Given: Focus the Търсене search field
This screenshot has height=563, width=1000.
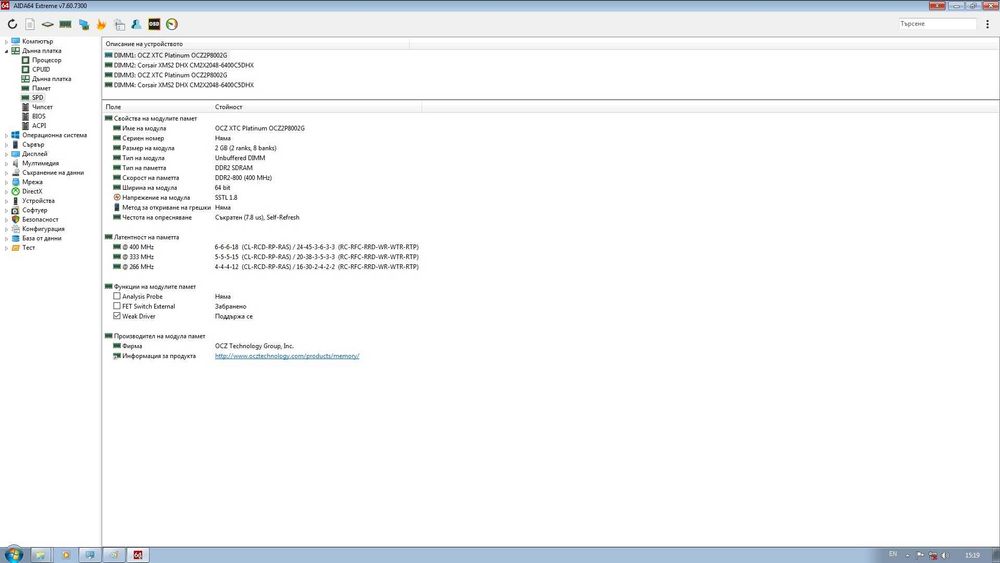Looking at the screenshot, I should click(x=937, y=24).
